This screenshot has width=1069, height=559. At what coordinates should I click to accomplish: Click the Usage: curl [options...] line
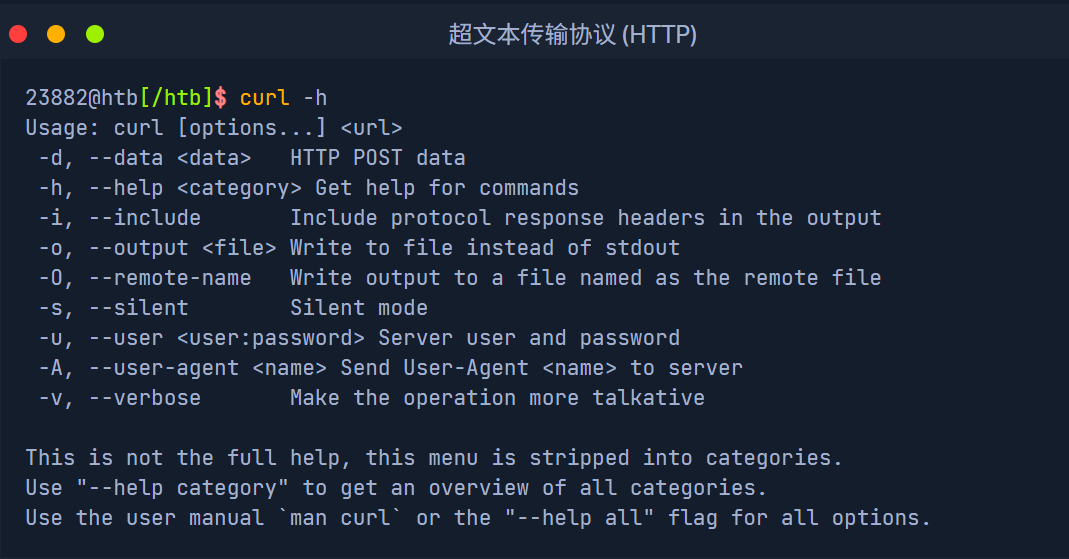coord(213,128)
